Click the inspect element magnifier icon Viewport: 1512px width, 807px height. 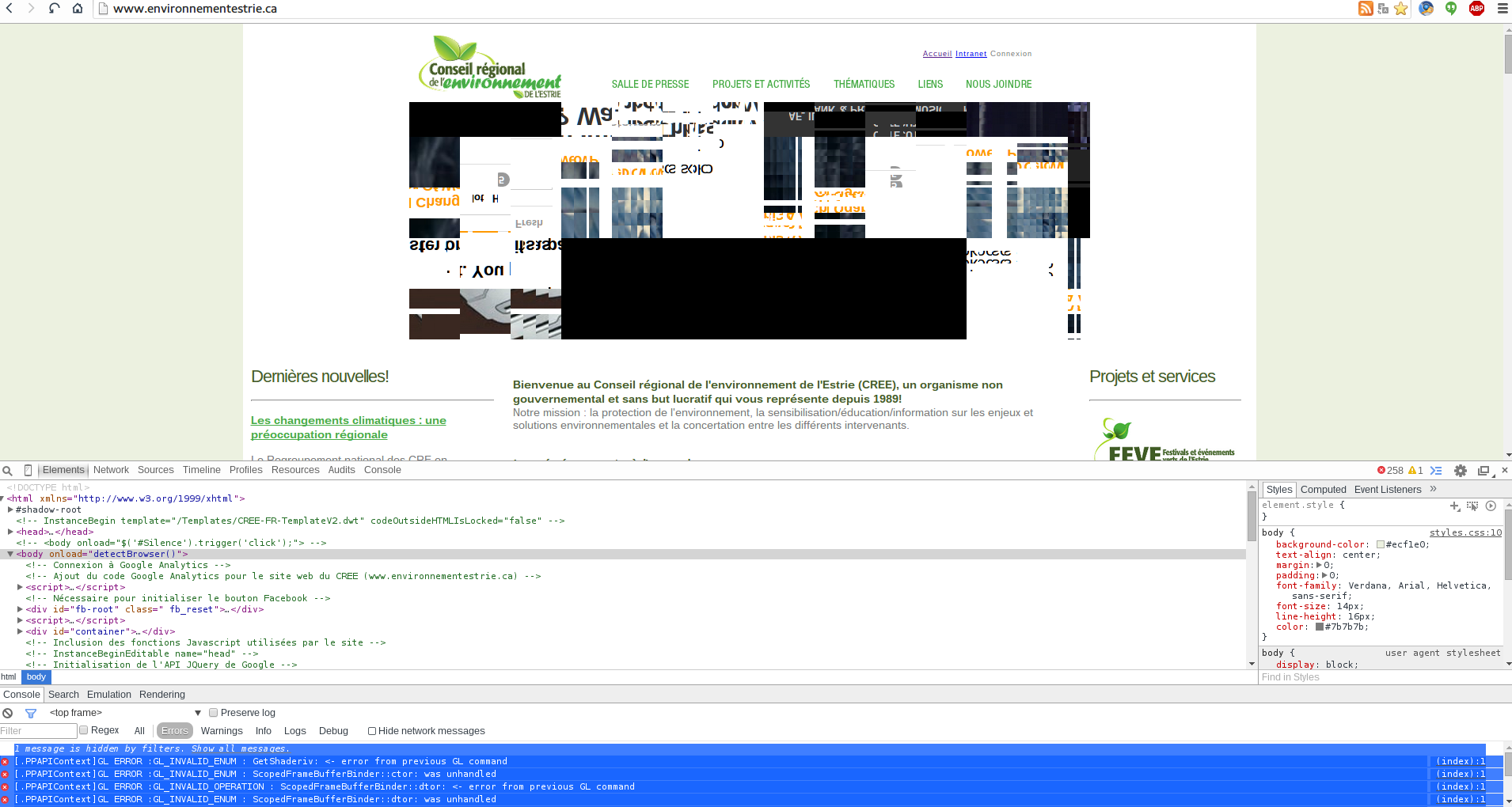(x=8, y=471)
